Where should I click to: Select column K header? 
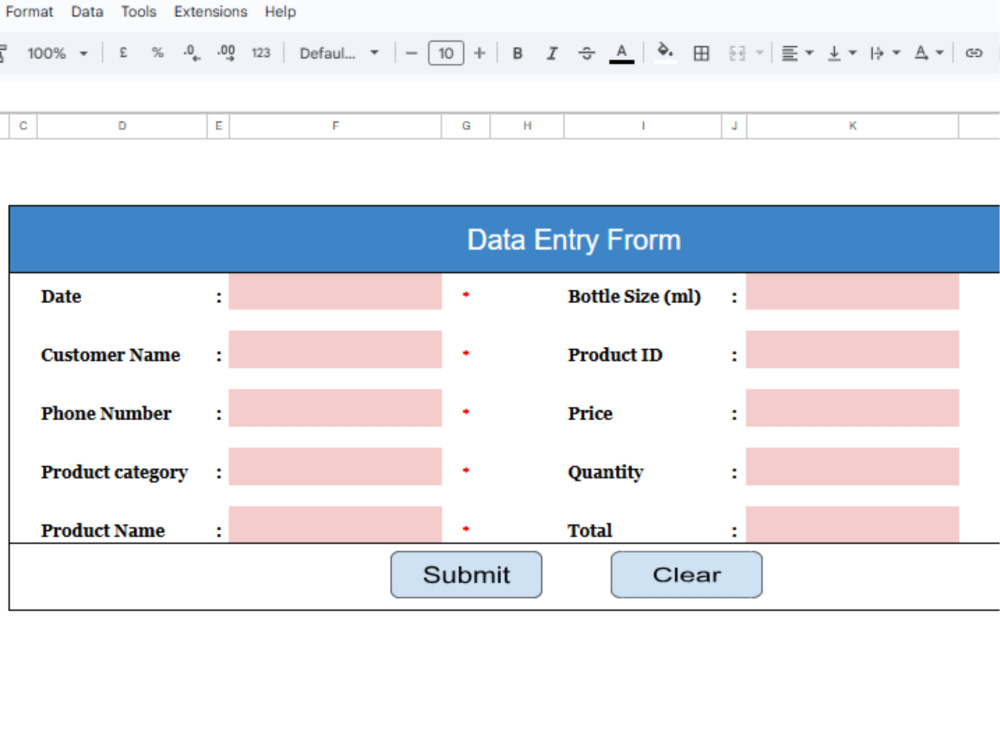(x=853, y=126)
